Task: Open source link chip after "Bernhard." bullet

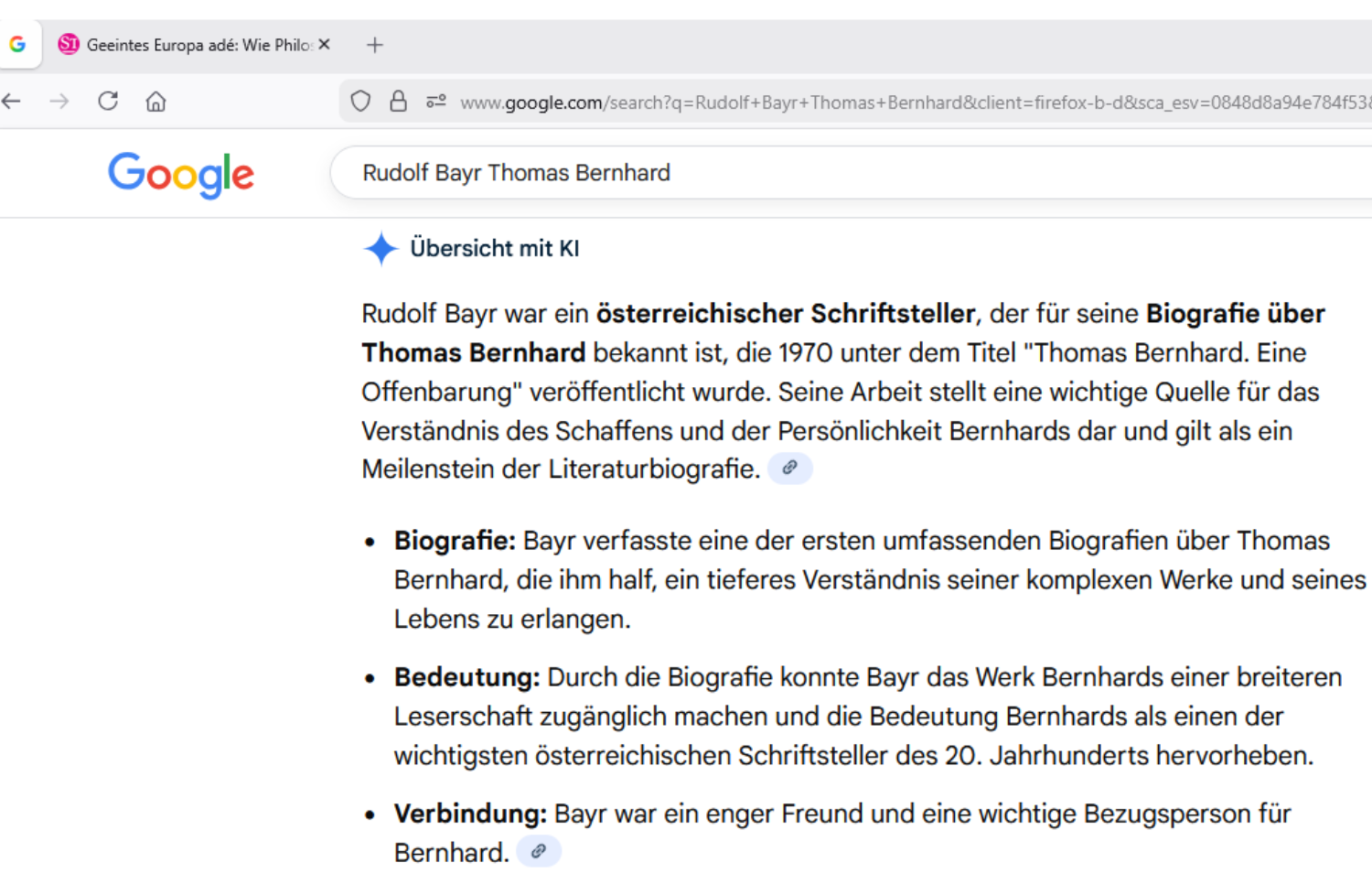Action: [x=539, y=852]
